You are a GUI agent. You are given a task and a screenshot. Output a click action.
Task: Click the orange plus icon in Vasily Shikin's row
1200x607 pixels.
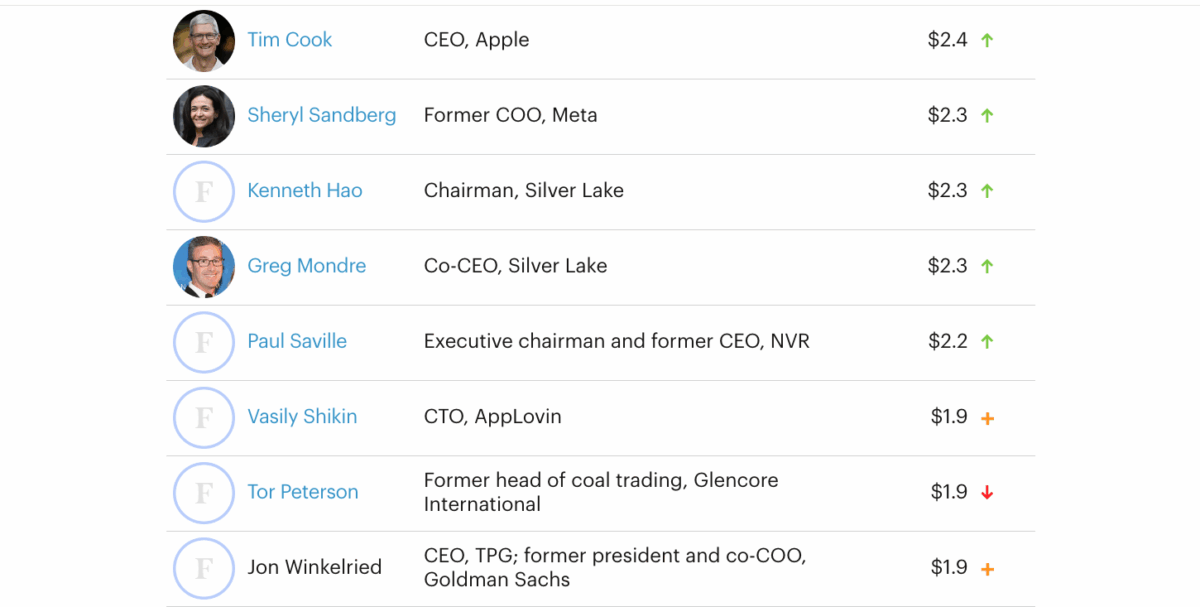(x=987, y=418)
